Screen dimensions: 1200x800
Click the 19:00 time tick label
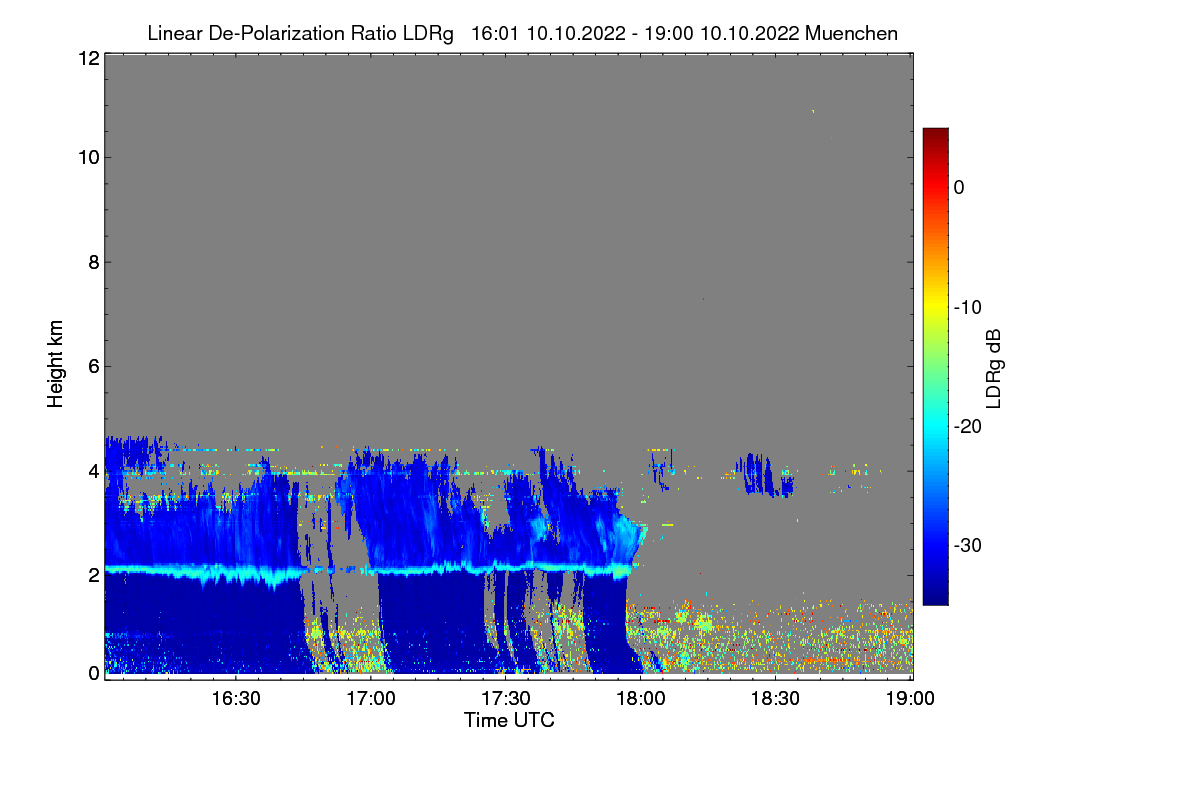tap(911, 698)
